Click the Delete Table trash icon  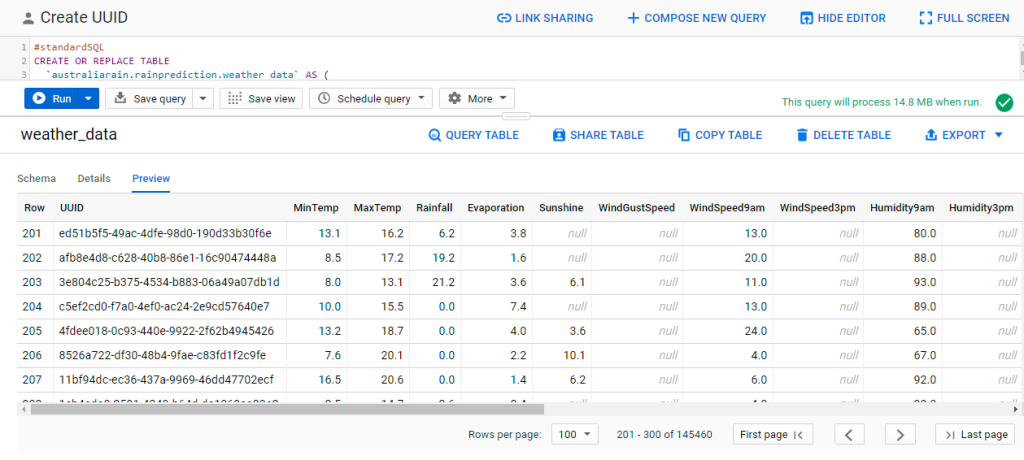(802, 135)
